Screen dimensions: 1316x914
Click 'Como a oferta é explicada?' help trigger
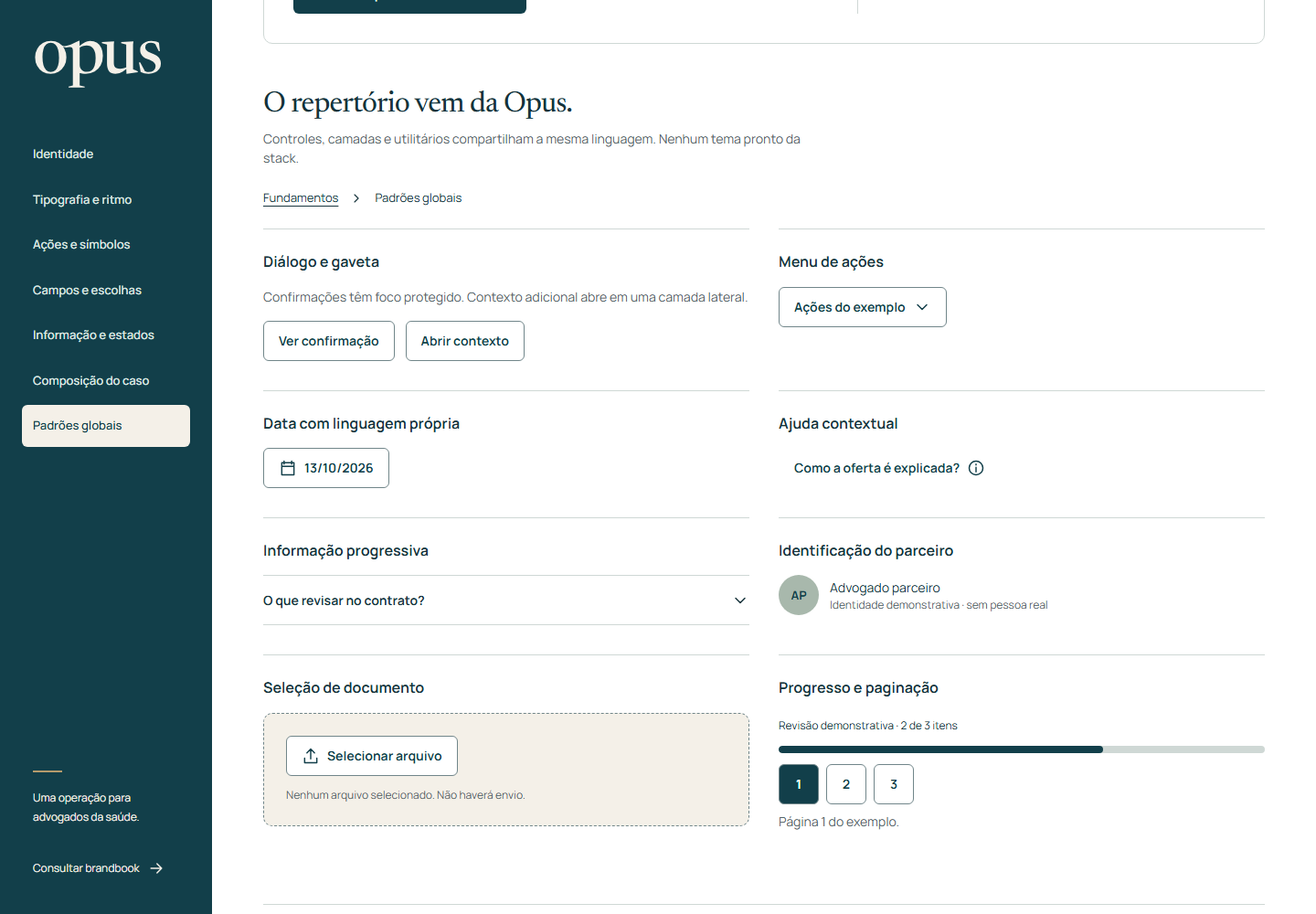[x=888, y=468]
